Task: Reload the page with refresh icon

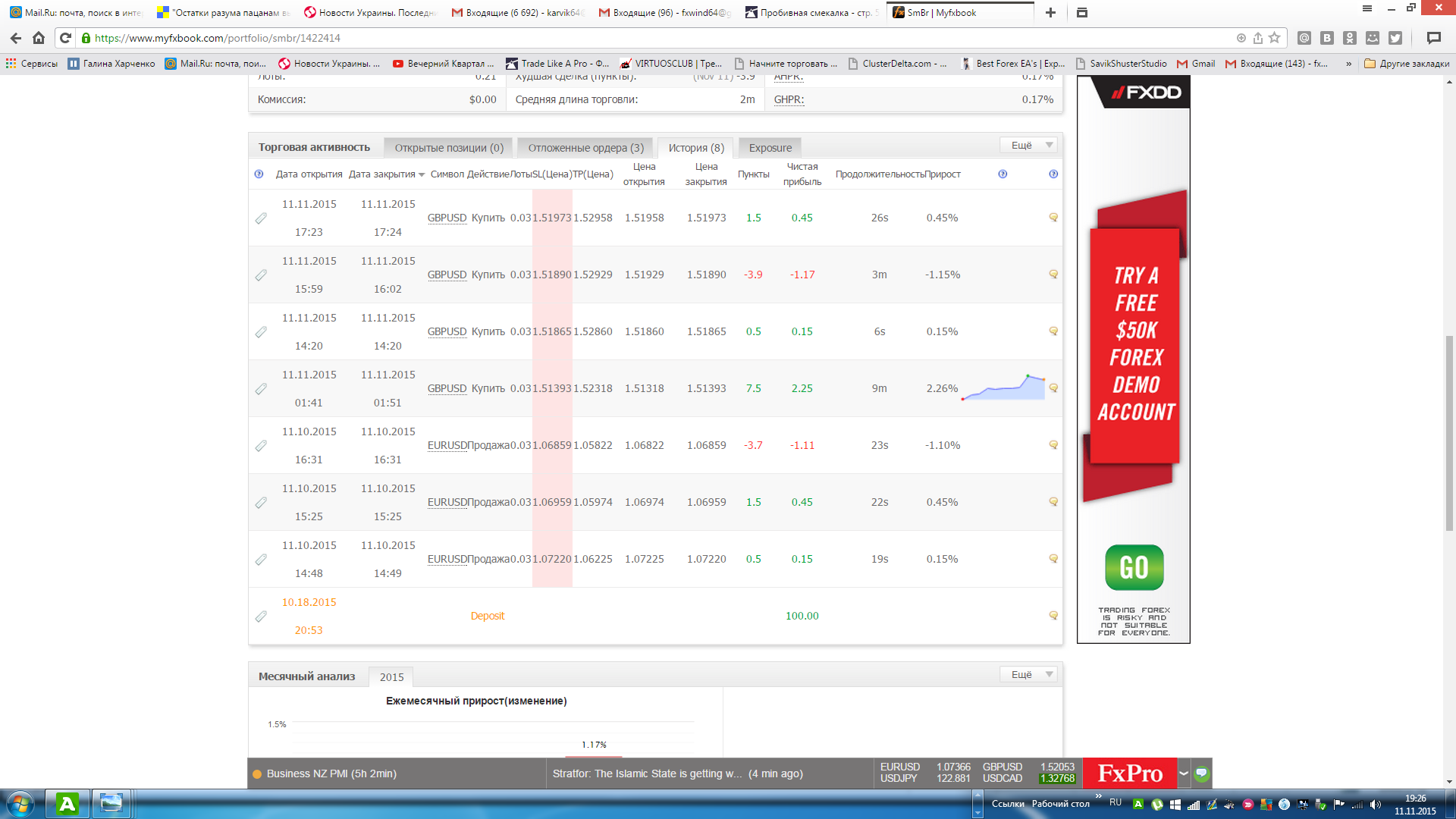Action: 65,38
